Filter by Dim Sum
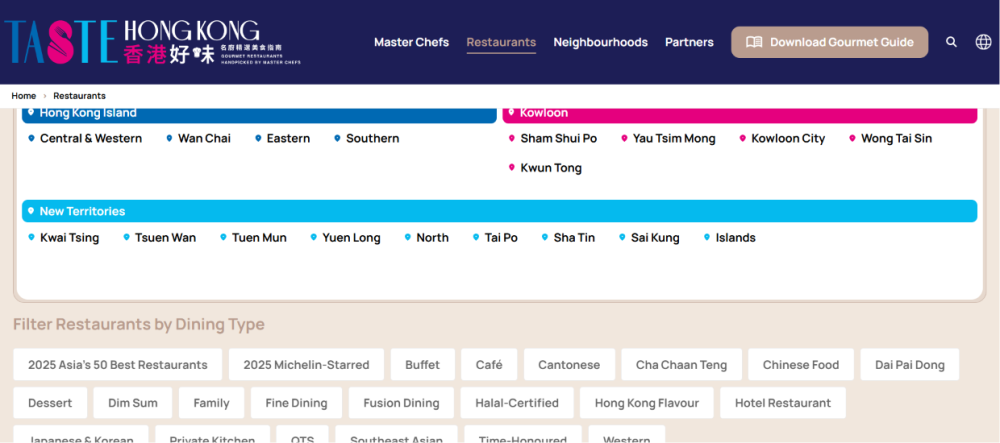1000x443 pixels. coord(133,403)
